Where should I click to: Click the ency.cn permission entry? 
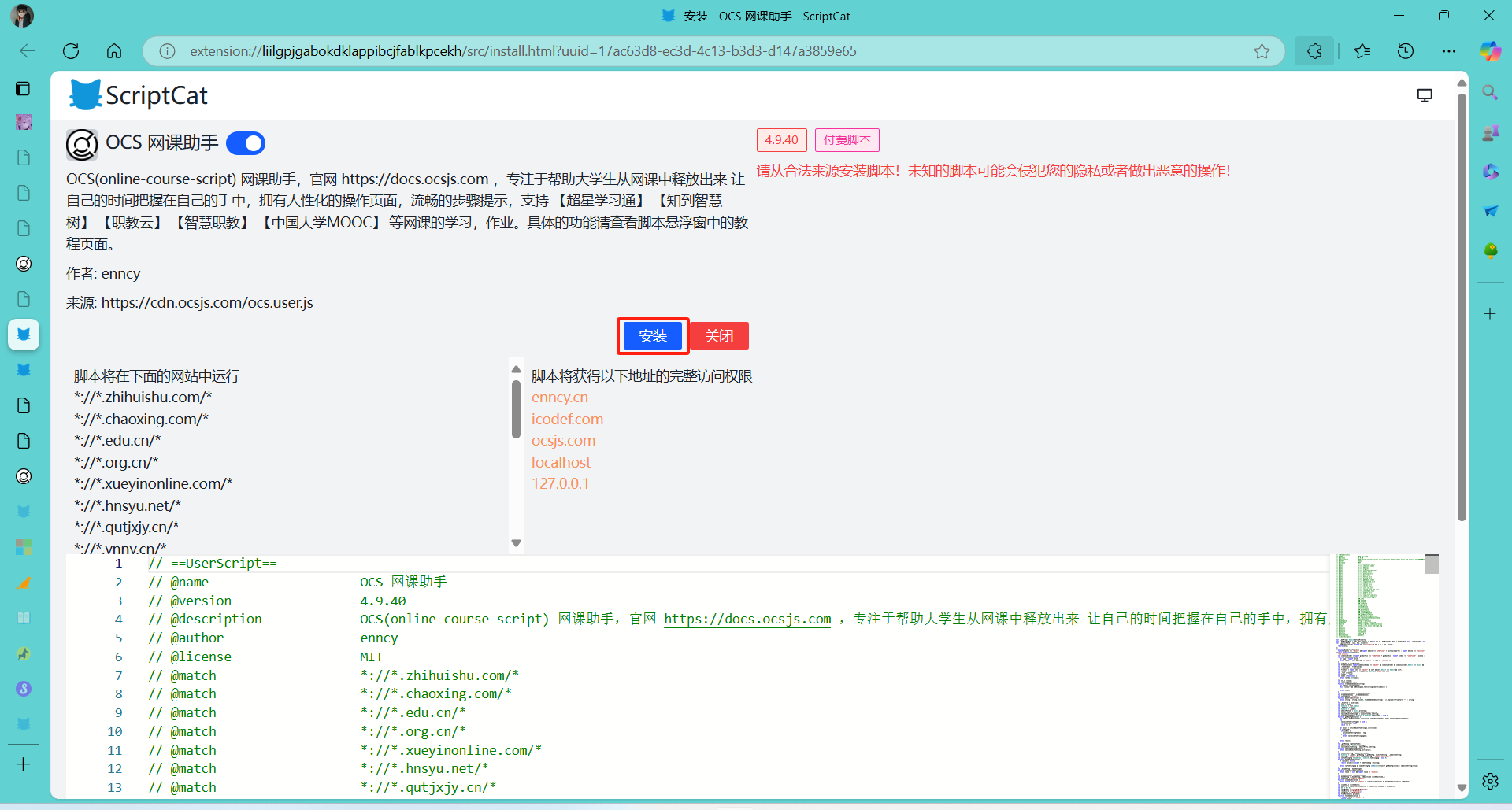click(x=560, y=398)
